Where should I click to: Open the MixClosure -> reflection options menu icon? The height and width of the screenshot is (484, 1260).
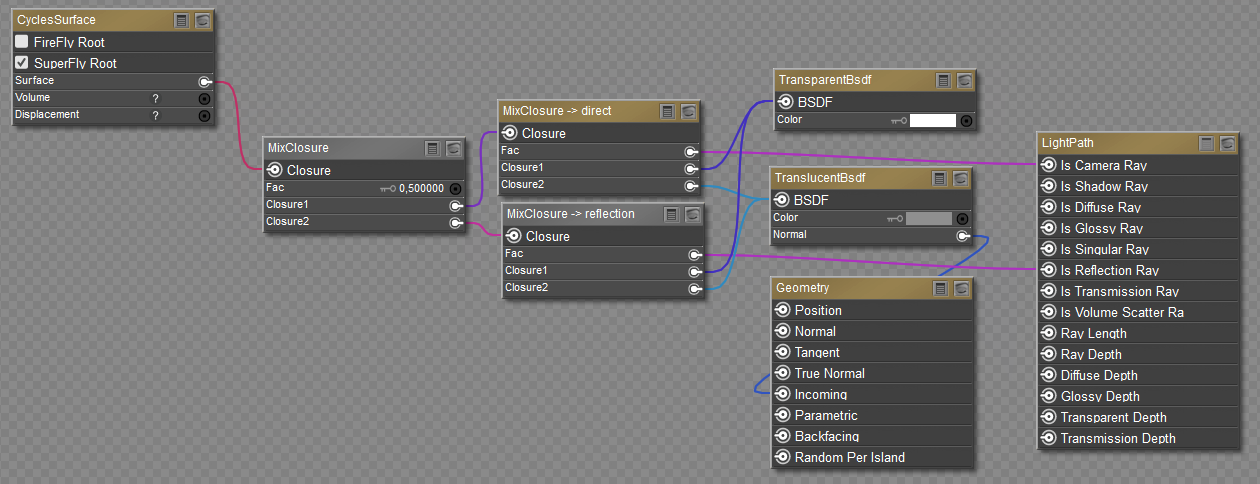click(x=671, y=214)
